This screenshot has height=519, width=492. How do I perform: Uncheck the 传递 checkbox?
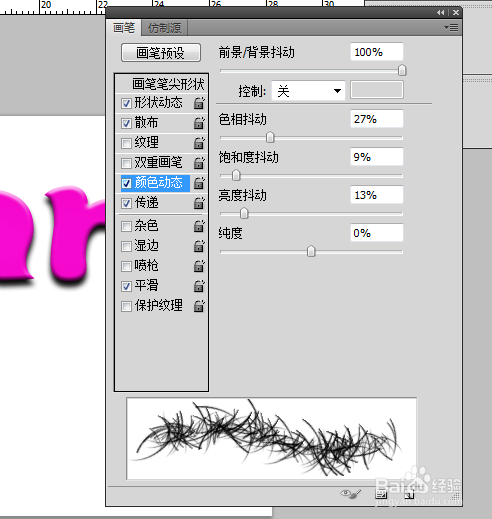tap(126, 203)
